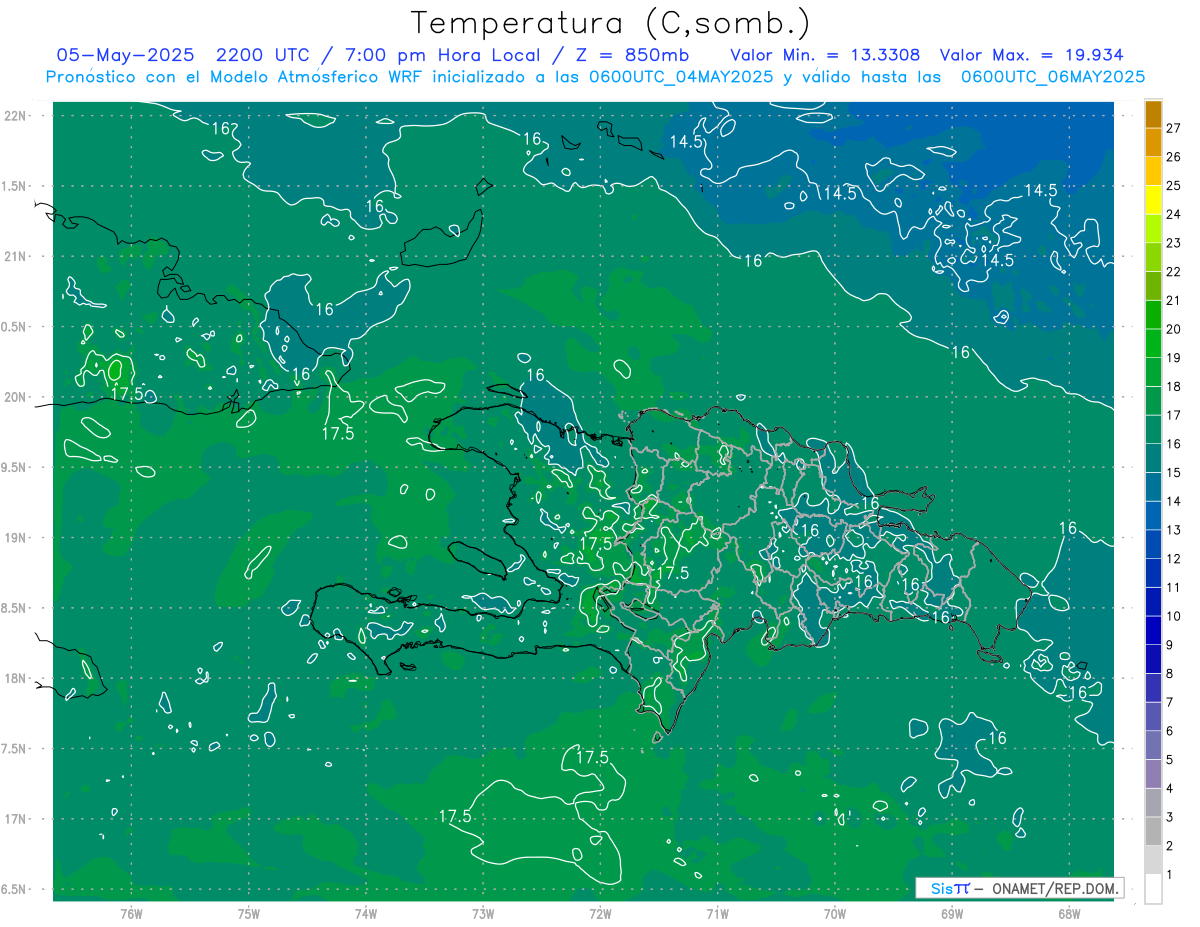Click the 72W longitude axis label
The width and height of the screenshot is (1200, 927).
[x=600, y=913]
